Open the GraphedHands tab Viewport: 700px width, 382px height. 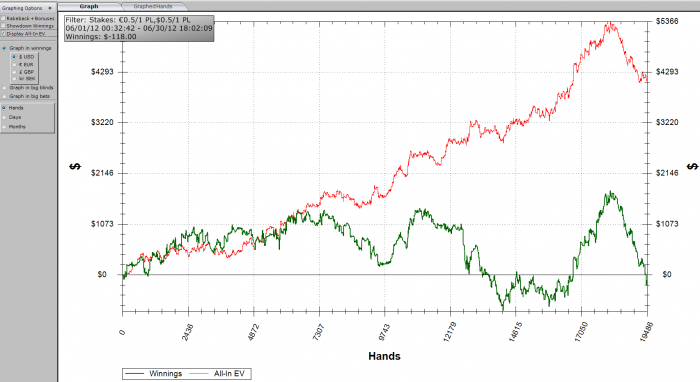click(x=153, y=6)
